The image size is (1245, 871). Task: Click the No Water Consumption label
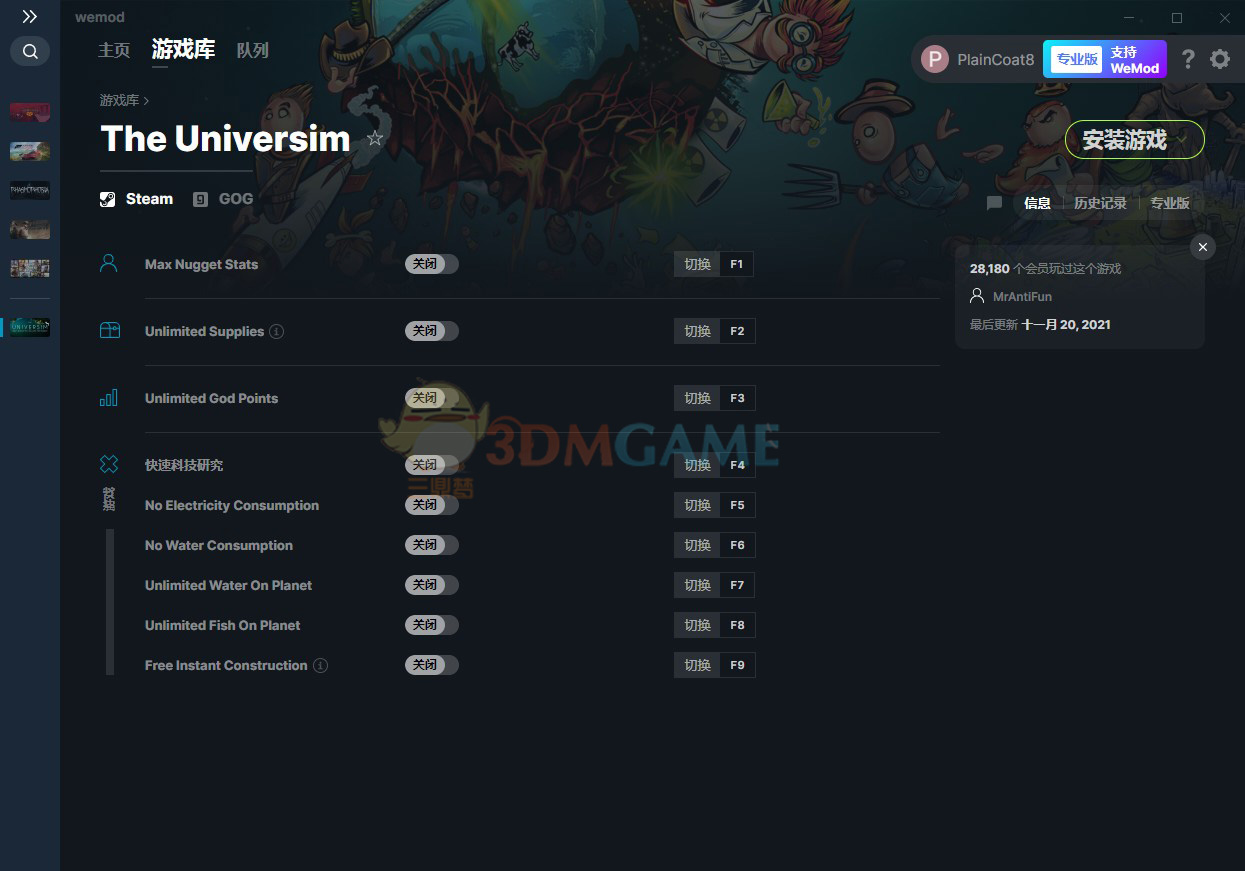(219, 545)
